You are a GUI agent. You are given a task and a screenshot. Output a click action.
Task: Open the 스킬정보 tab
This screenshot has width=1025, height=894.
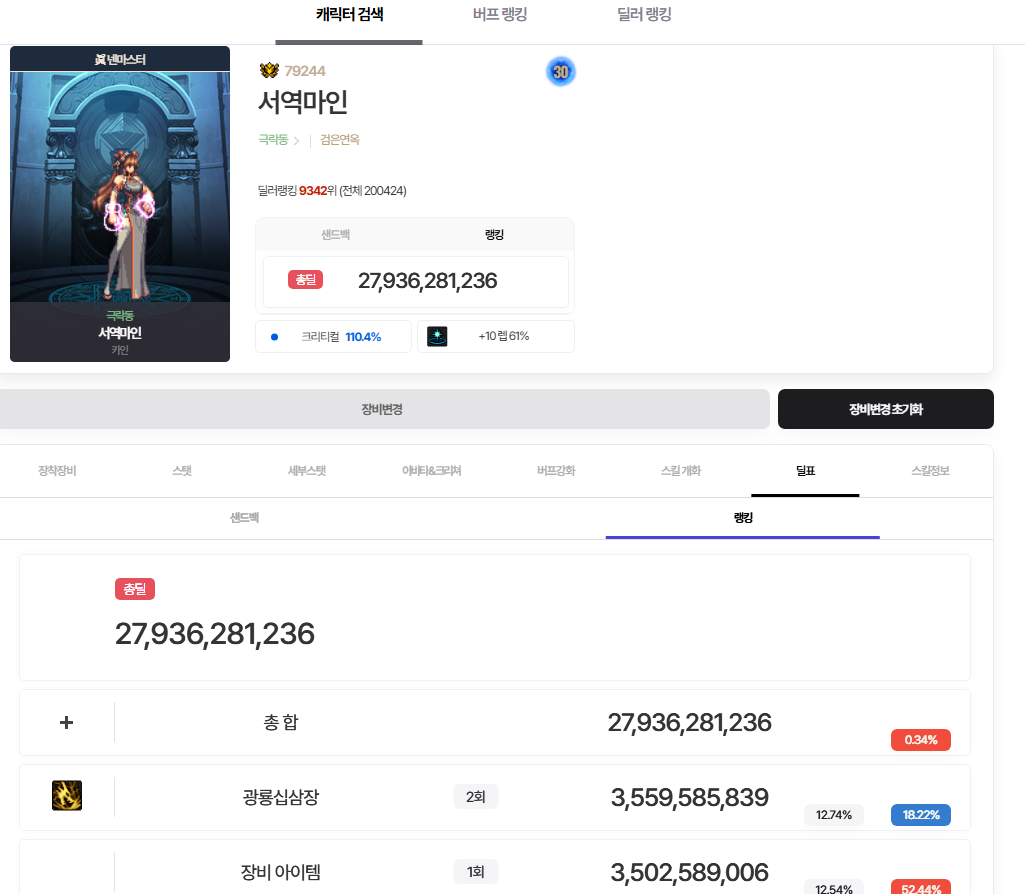930,470
